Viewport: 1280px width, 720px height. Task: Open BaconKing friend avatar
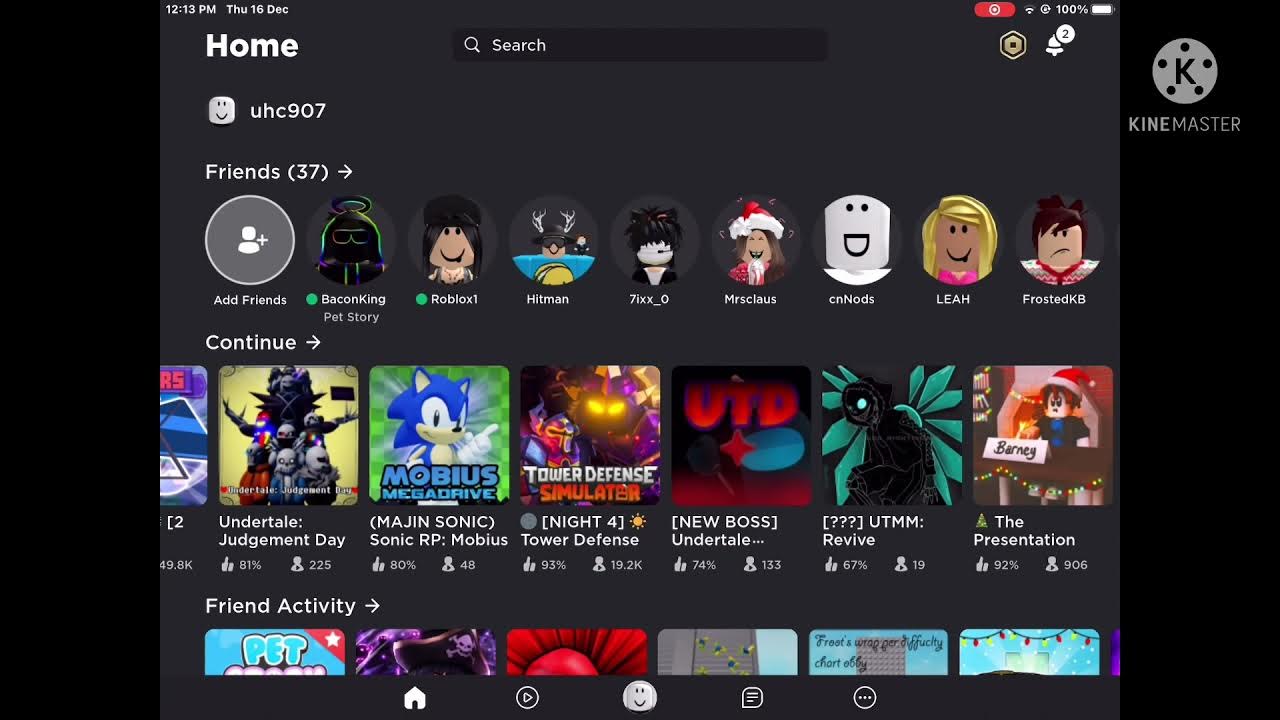tap(351, 240)
